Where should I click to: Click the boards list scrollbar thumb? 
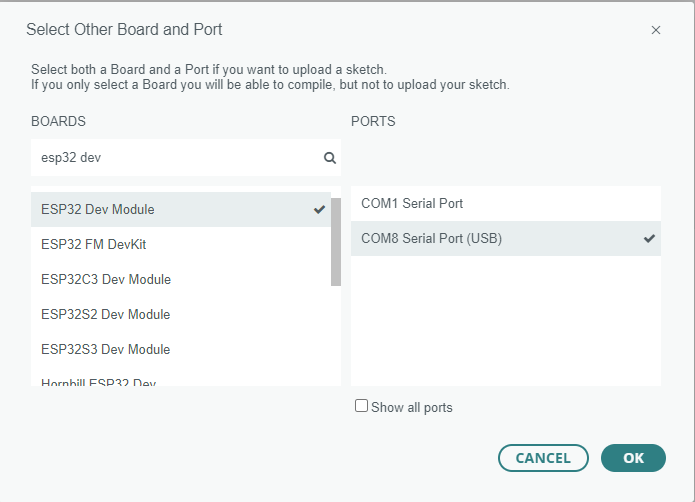pyautogui.click(x=336, y=240)
